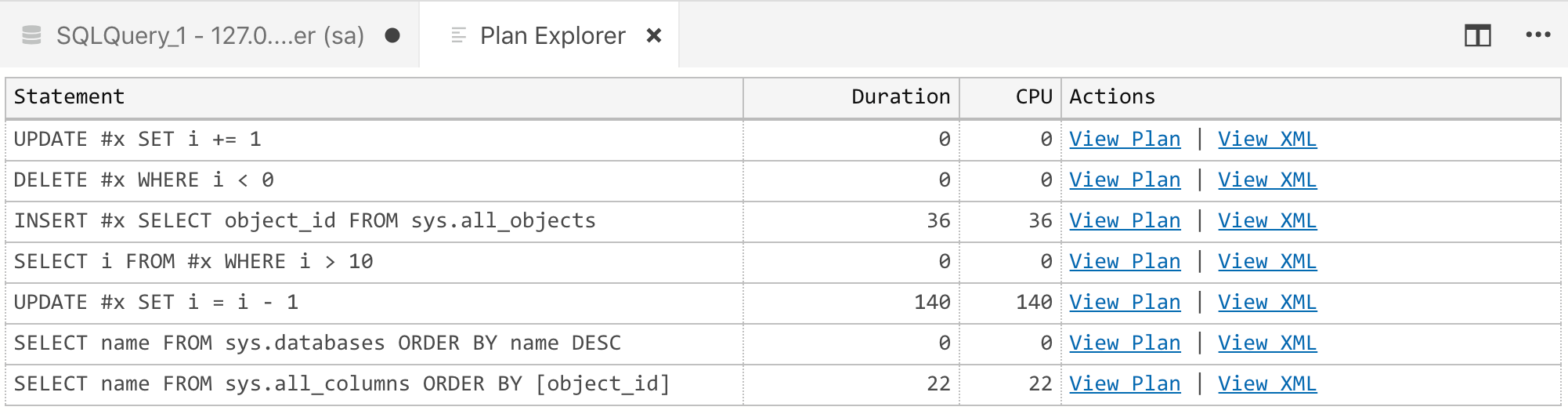
Task: View XML for SELECT i FROM #x row
Action: pos(1266,262)
